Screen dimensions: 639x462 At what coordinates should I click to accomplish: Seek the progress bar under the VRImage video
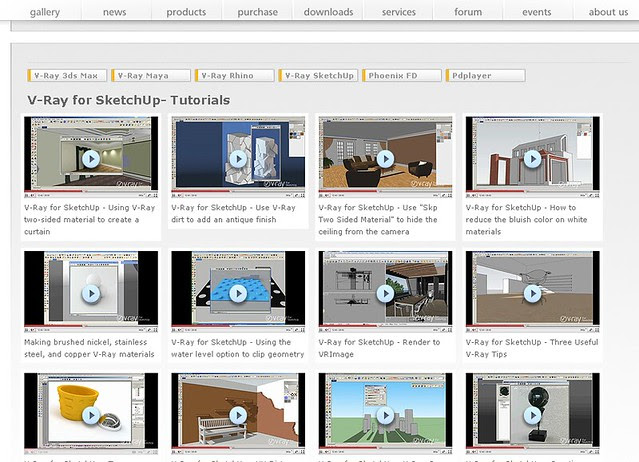(385, 326)
